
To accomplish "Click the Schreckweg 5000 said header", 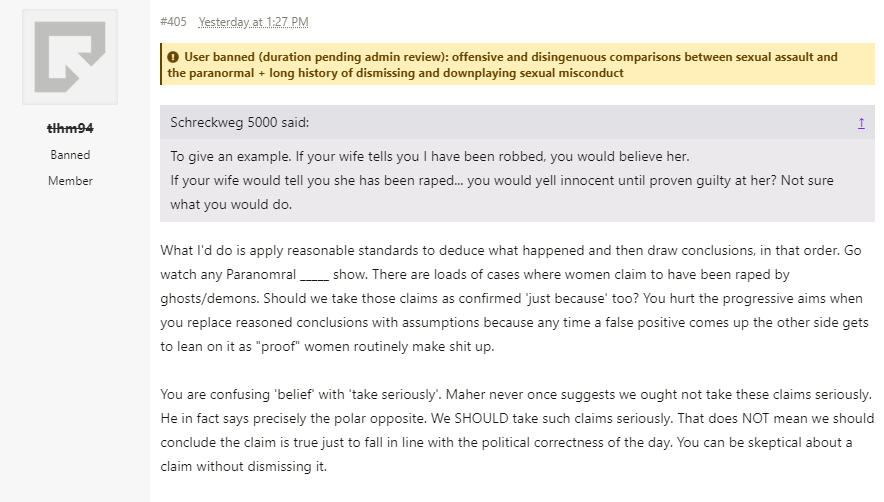I will (x=239, y=122).
